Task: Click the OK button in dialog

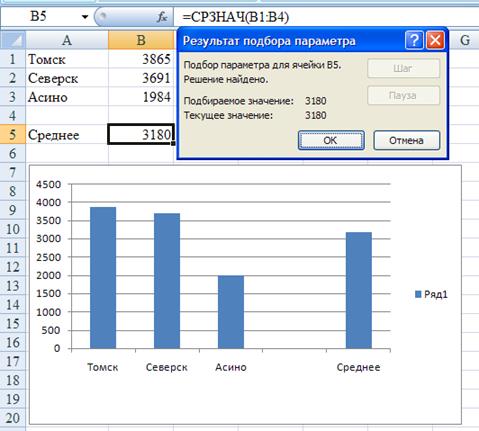Action: pyautogui.click(x=331, y=140)
